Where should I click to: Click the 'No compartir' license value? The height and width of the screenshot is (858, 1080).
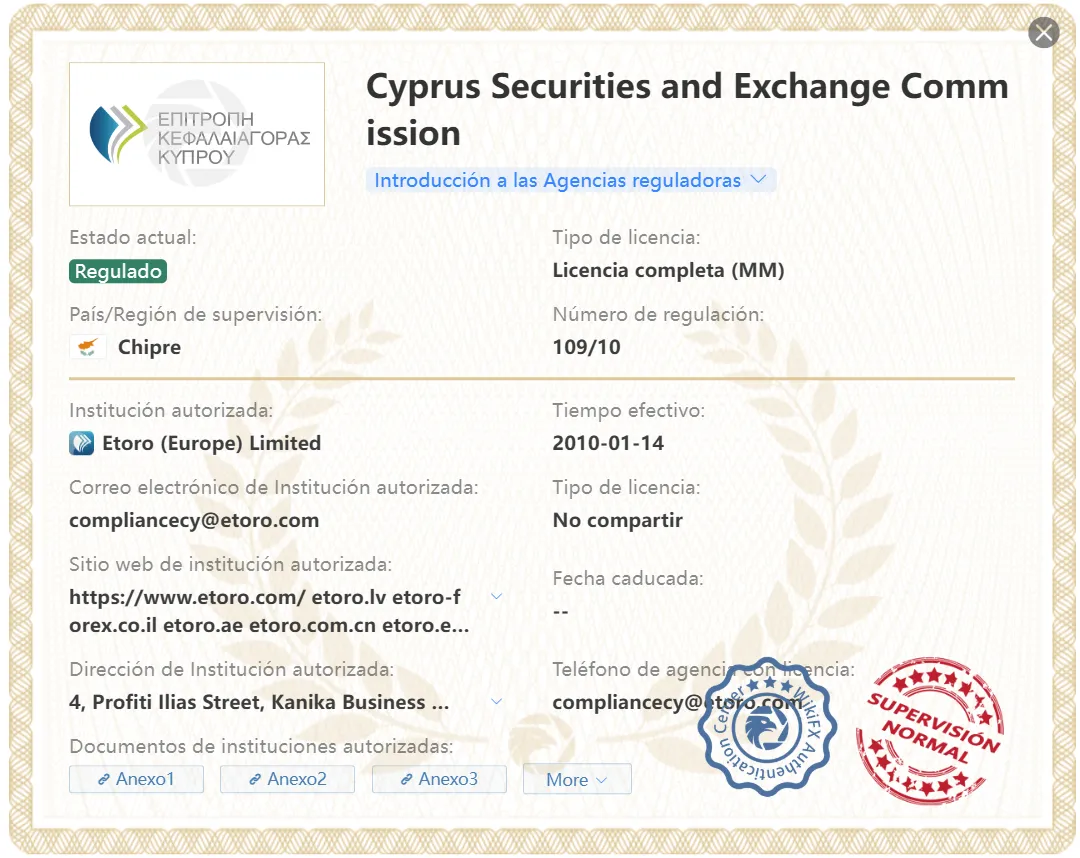tap(618, 521)
